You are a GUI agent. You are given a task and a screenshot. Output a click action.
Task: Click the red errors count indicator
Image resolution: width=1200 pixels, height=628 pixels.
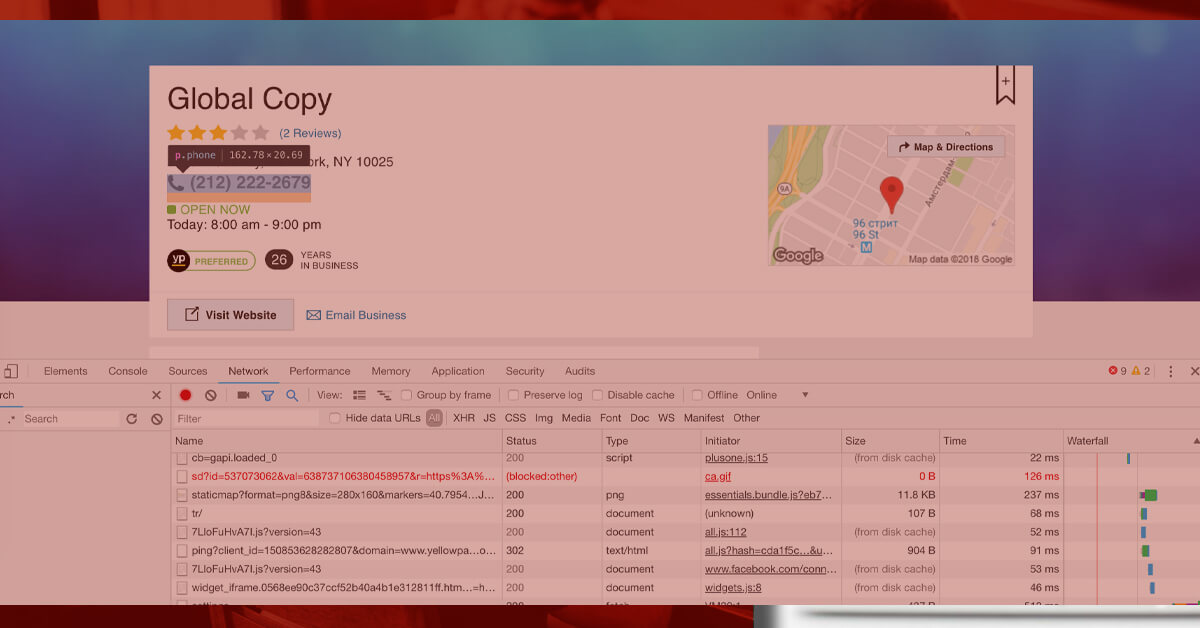(1117, 371)
